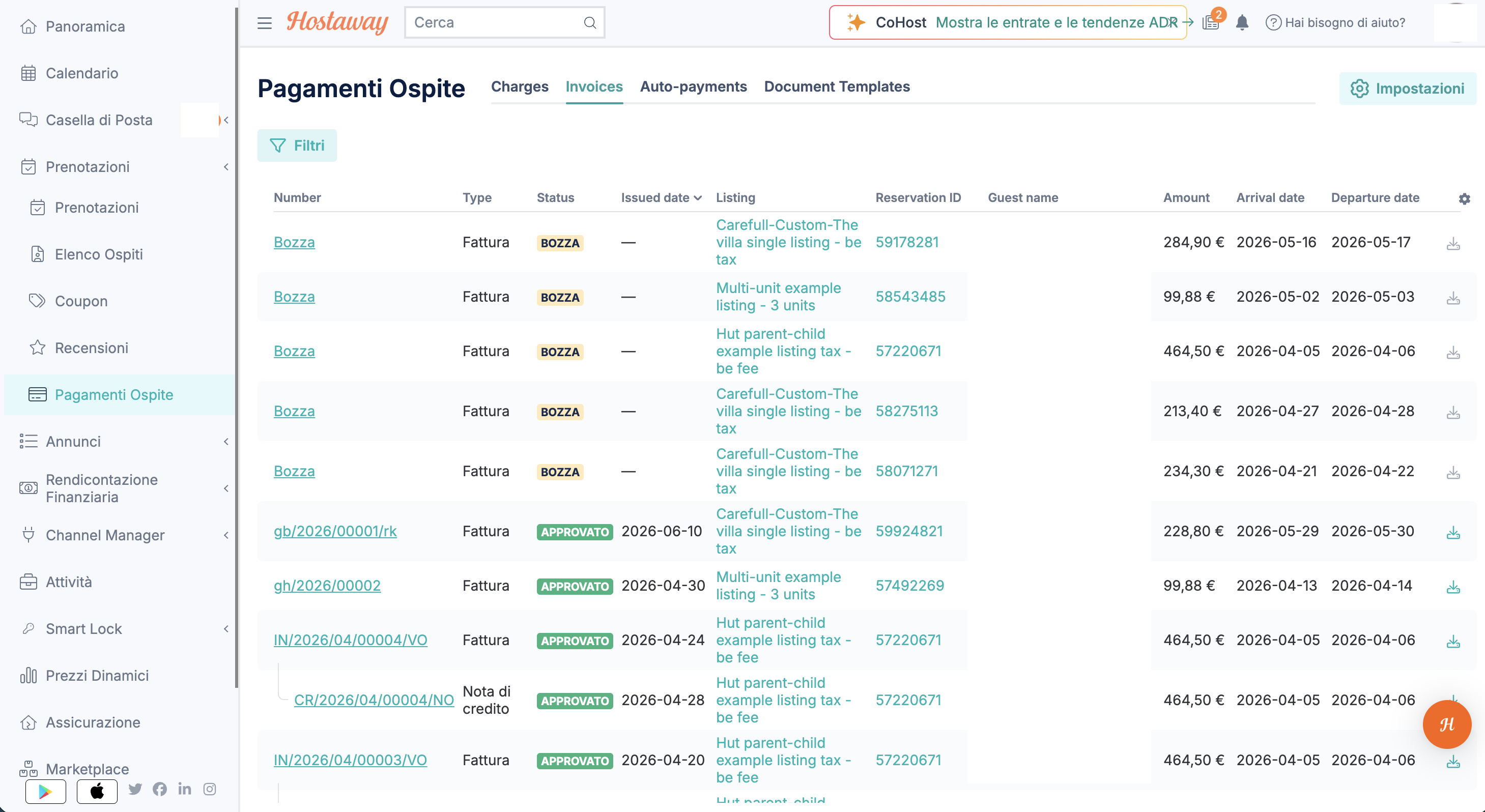Open Calendario in the sidebar
The width and height of the screenshot is (1485, 812).
81,73
